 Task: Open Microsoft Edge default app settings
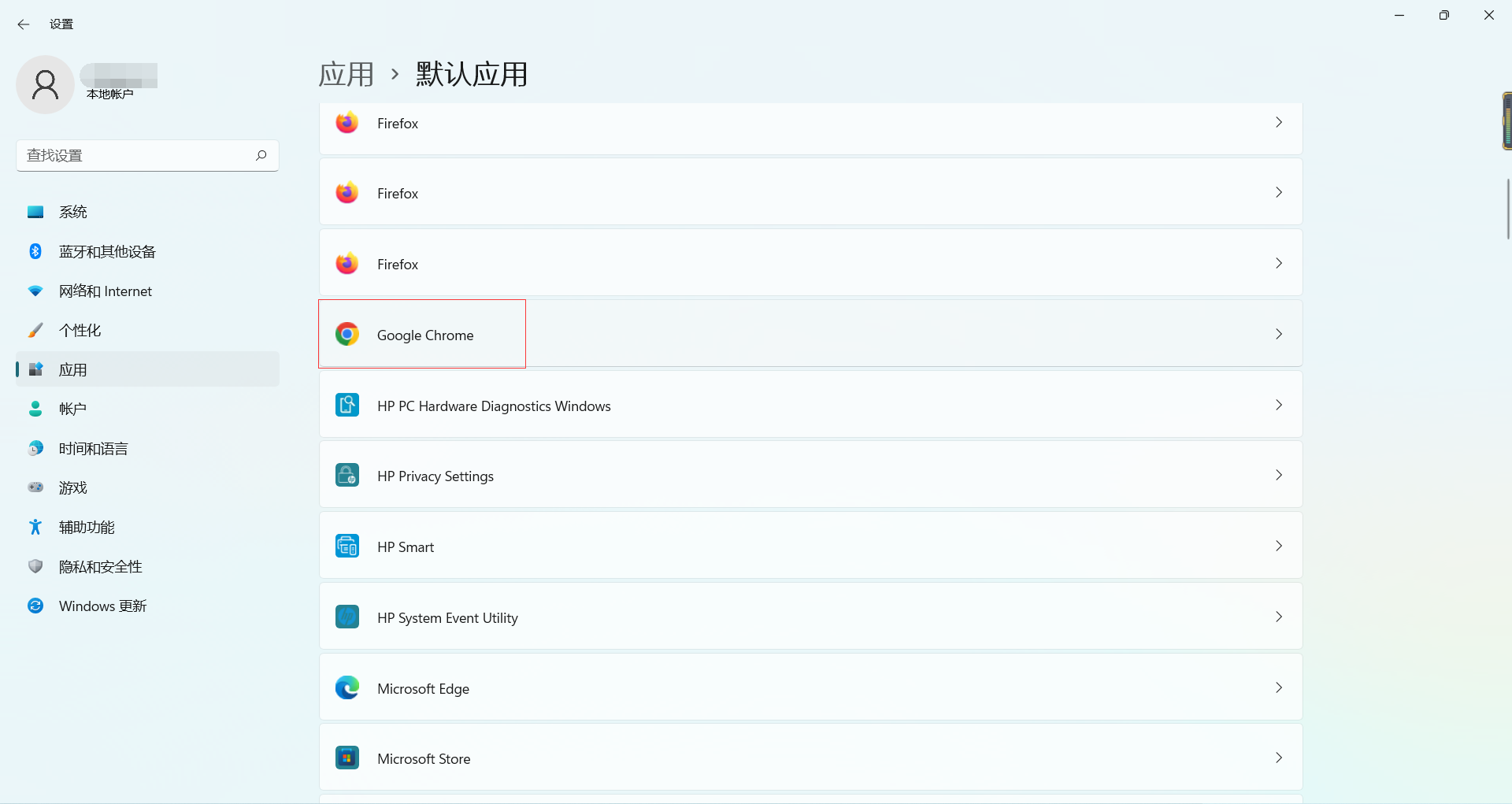pos(810,687)
